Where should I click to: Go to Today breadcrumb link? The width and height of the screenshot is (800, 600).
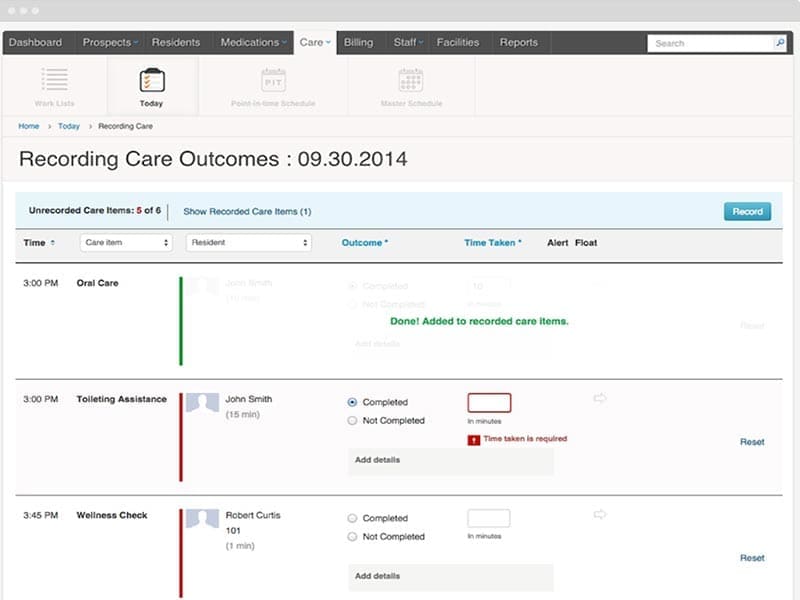click(69, 126)
